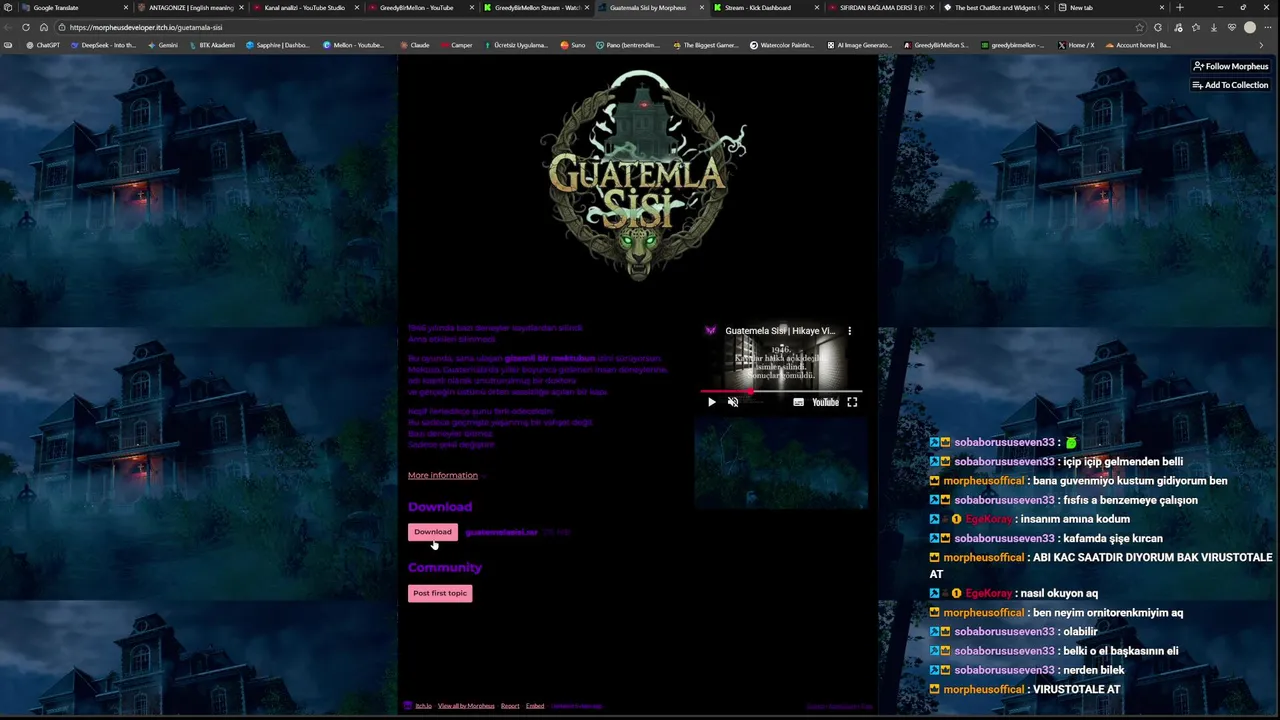Click the Report link in footer
Image resolution: width=1280 pixels, height=720 pixels.
pyautogui.click(x=510, y=706)
